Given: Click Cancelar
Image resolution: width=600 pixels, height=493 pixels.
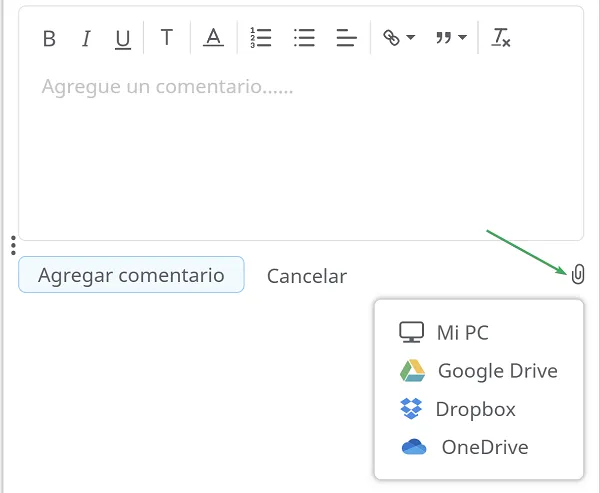Looking at the screenshot, I should click(x=307, y=276).
